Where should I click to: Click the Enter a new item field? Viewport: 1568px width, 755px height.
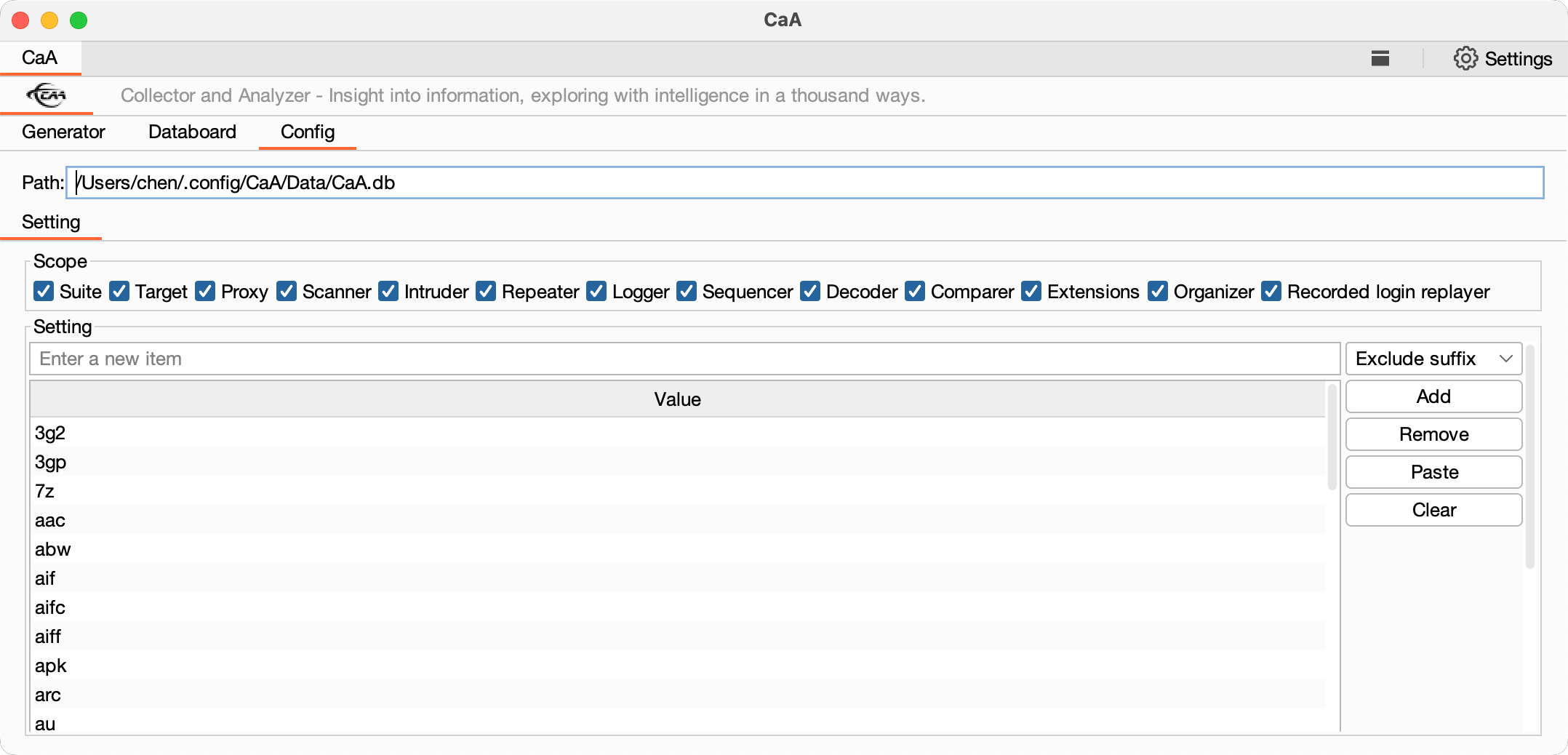tap(684, 359)
